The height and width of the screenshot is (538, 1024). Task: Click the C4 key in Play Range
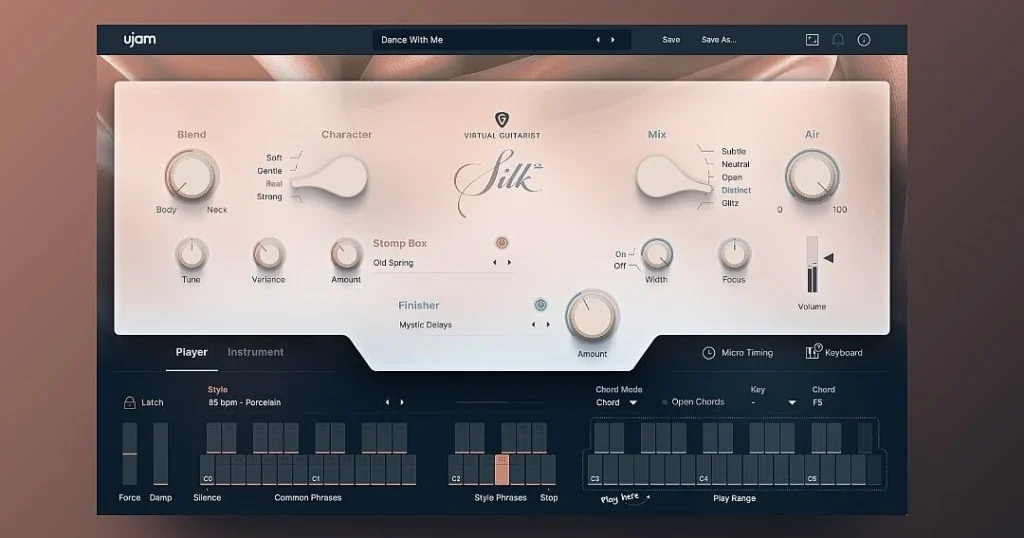703,470
